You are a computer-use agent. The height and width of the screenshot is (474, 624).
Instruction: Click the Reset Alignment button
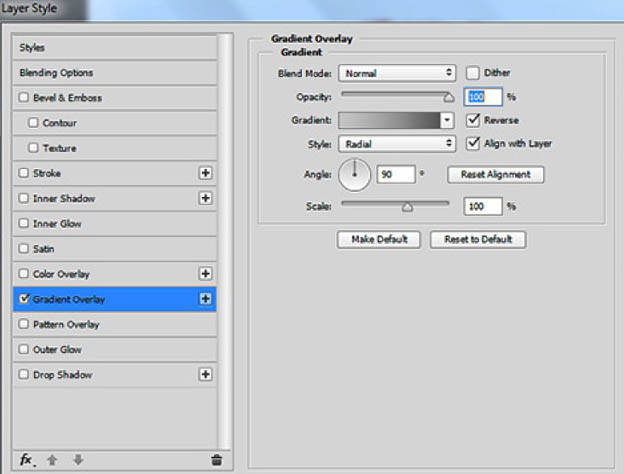coord(495,174)
